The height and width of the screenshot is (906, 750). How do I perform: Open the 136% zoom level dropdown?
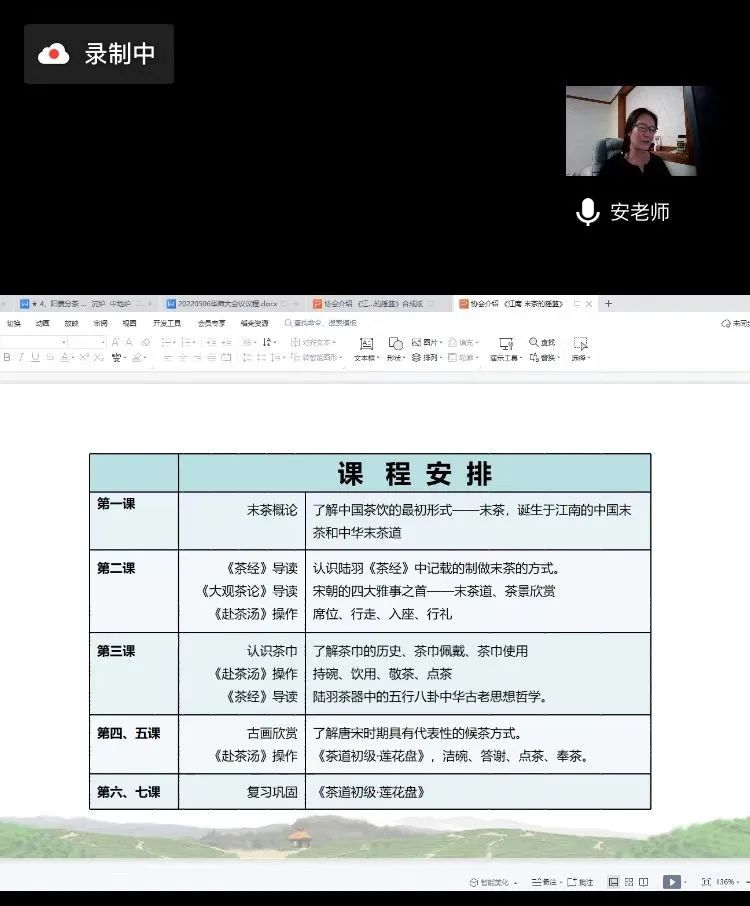click(x=728, y=882)
